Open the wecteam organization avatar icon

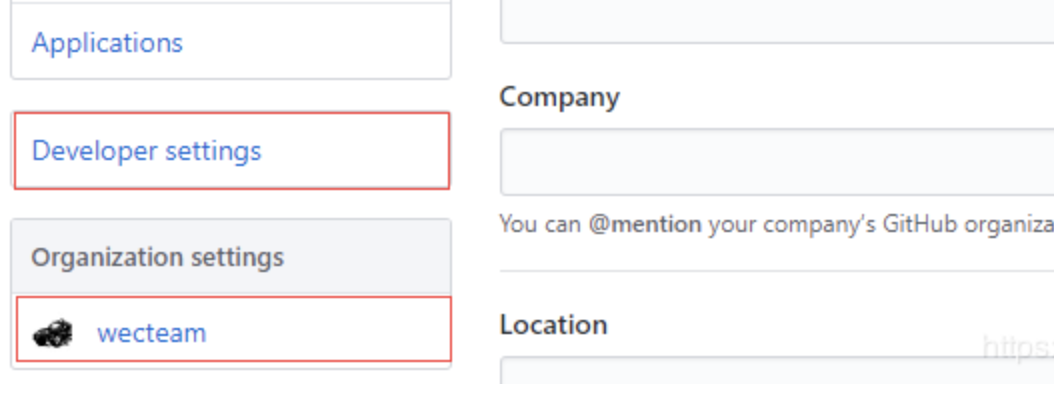point(52,333)
